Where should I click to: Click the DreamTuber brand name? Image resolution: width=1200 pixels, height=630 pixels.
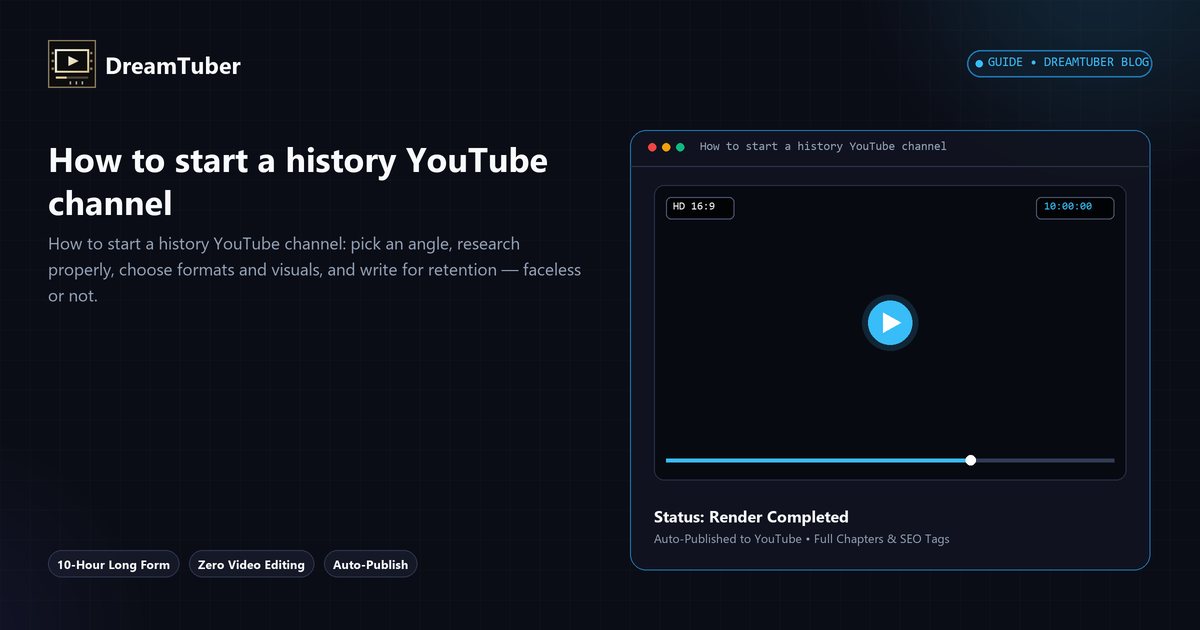(173, 66)
